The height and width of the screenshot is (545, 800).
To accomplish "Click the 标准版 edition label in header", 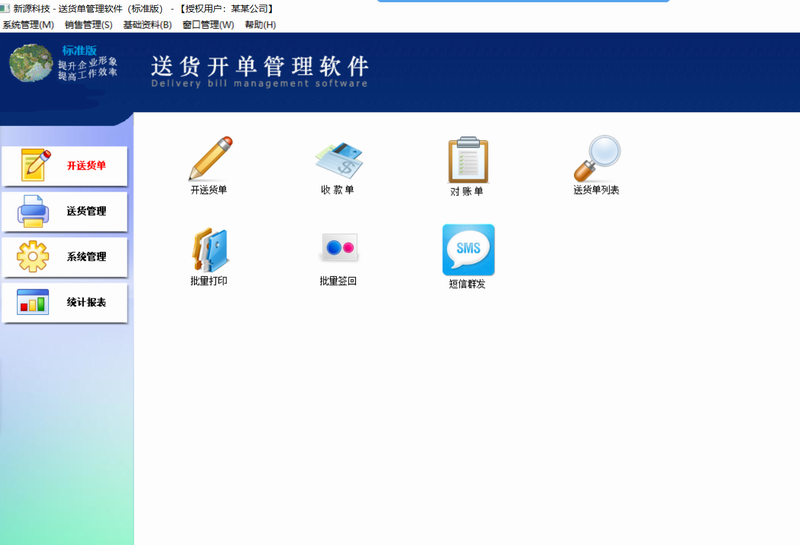I will (x=80, y=50).
